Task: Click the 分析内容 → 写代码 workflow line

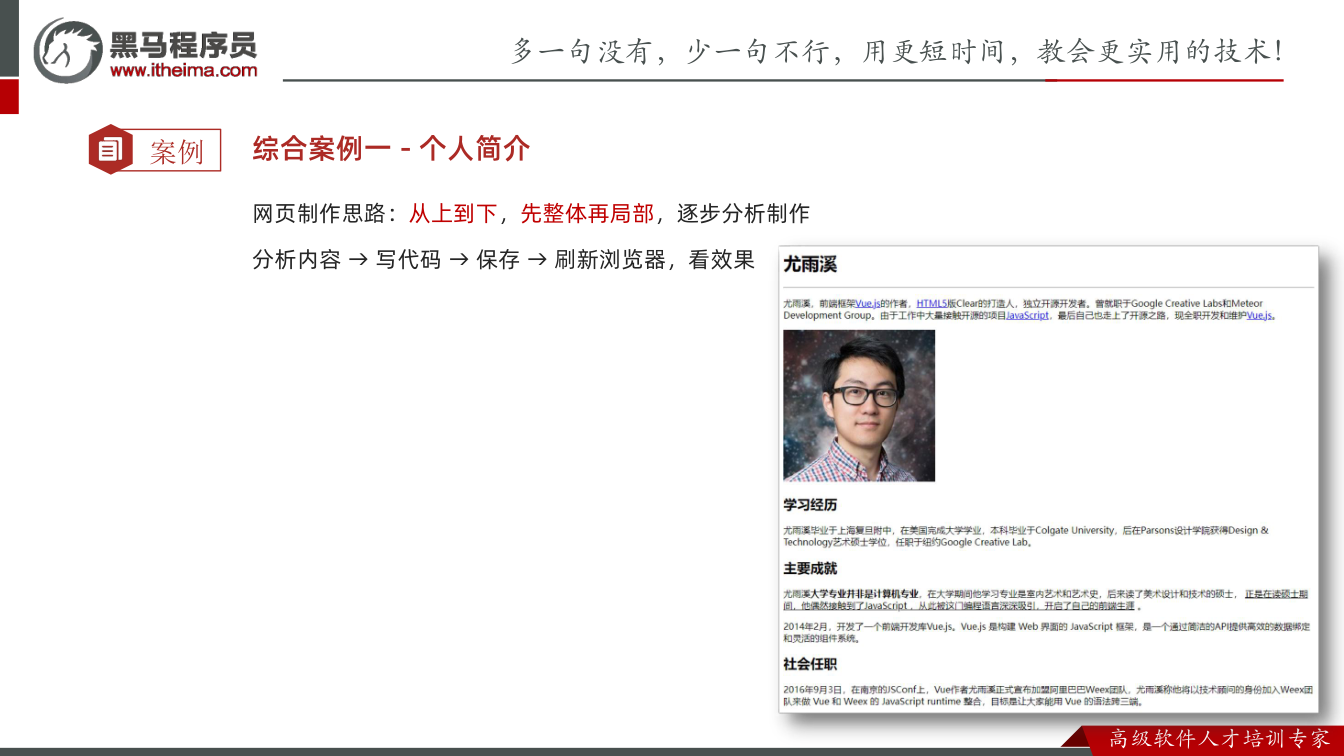Action: click(x=504, y=260)
